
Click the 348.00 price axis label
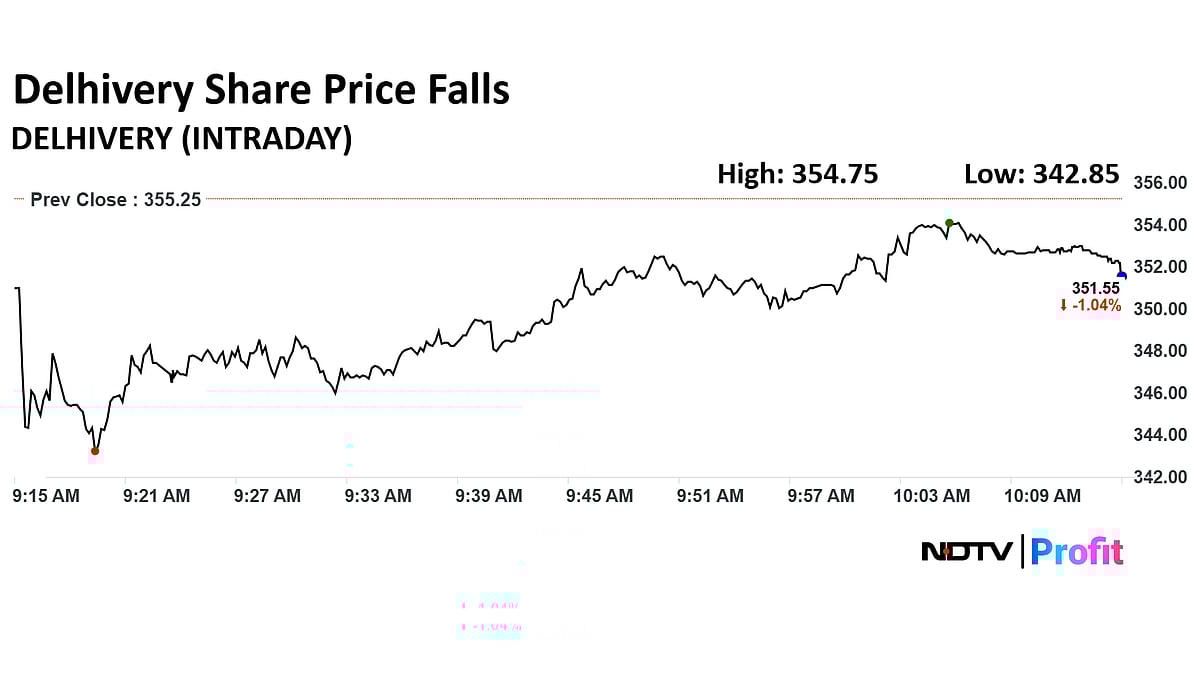(x=1159, y=351)
